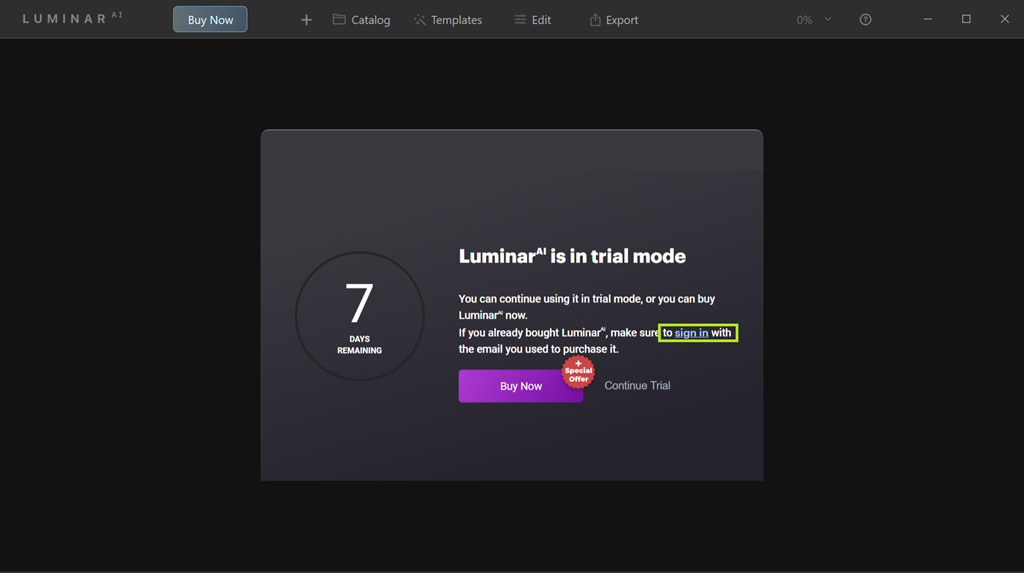The width and height of the screenshot is (1024, 573).
Task: Click the Luminar AI logo
Action: tap(72, 19)
